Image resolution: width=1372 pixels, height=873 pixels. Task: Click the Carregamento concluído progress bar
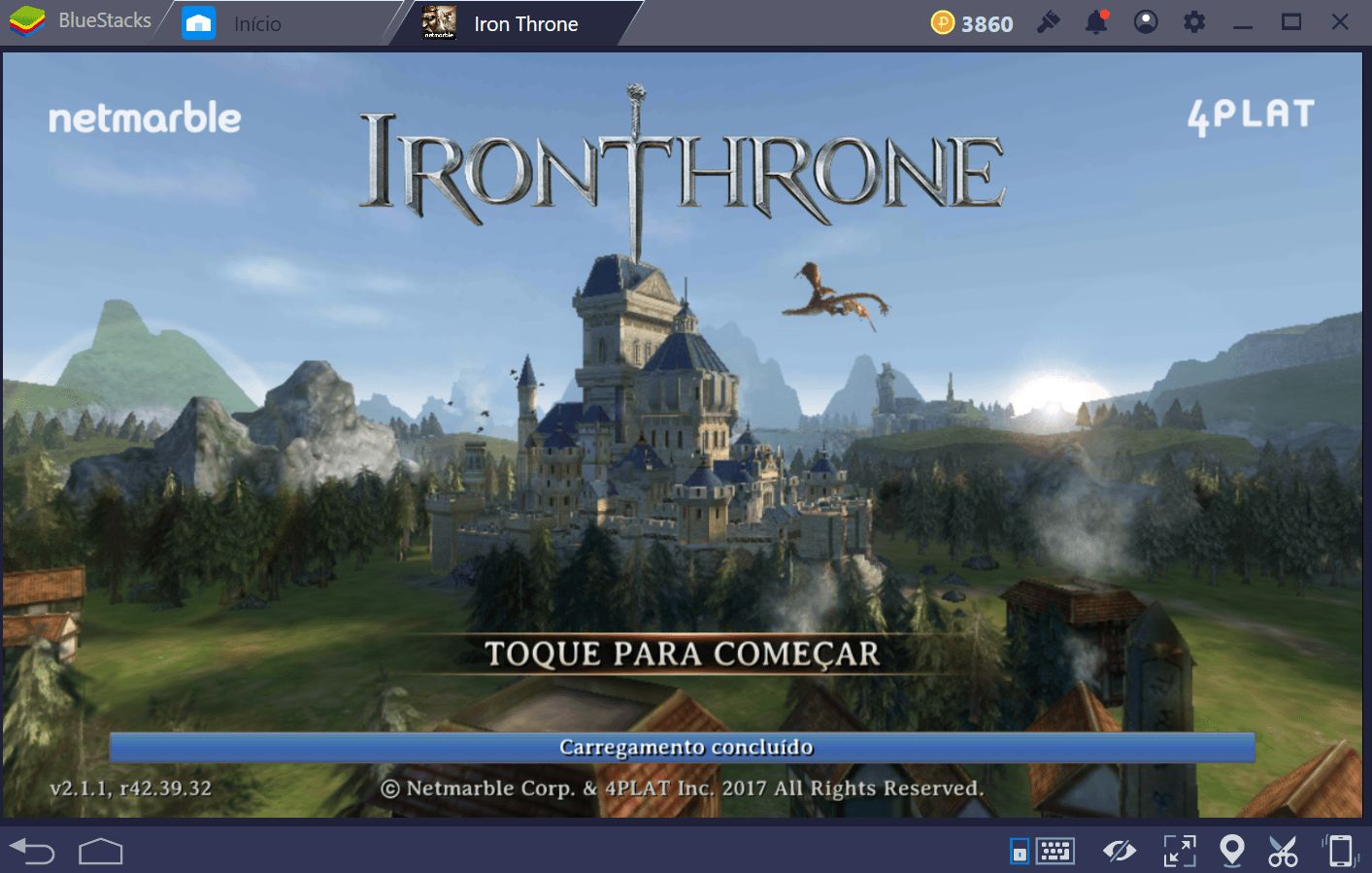pos(683,747)
